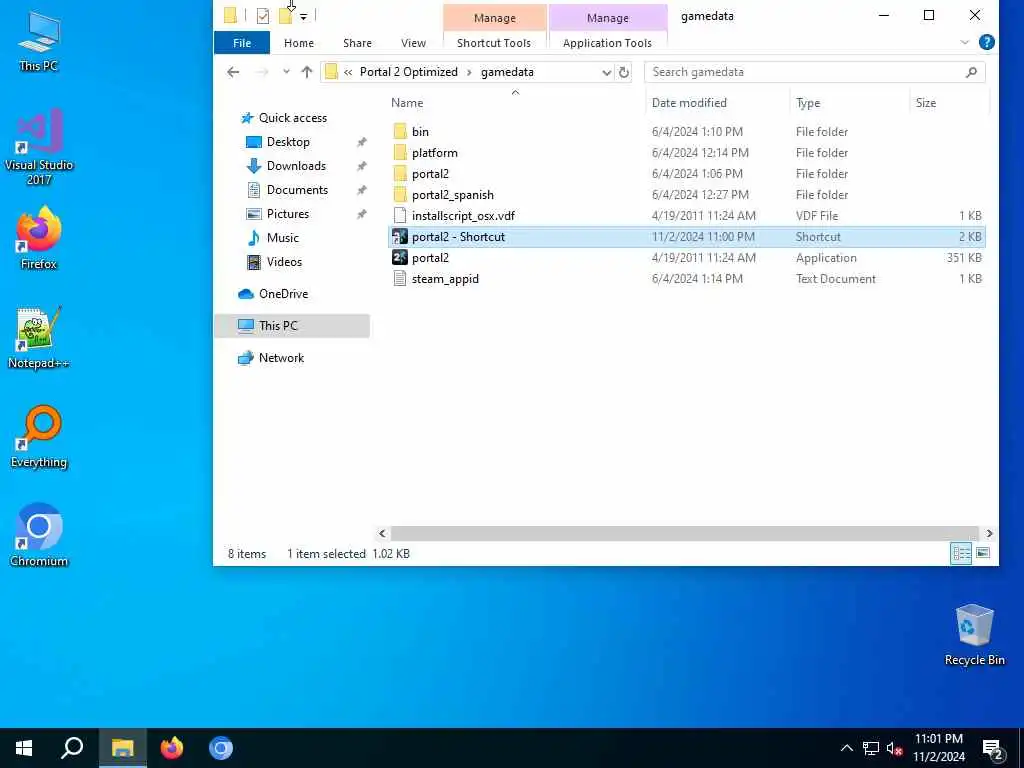Select the bin folder icon

pyautogui.click(x=400, y=131)
